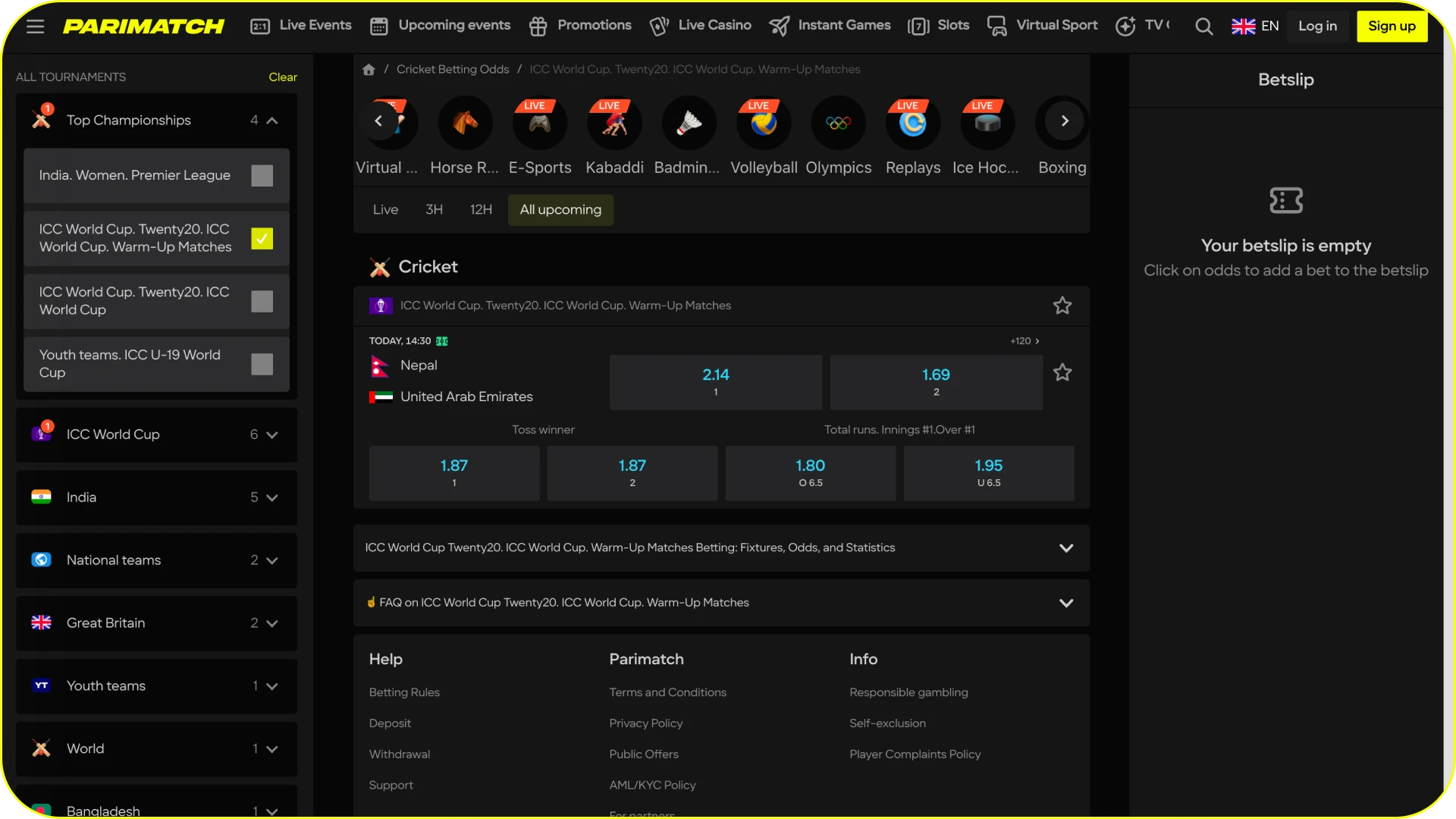The height and width of the screenshot is (819, 1456).
Task: Expand the FAQ on ICC World Cup section
Action: [x=721, y=603]
